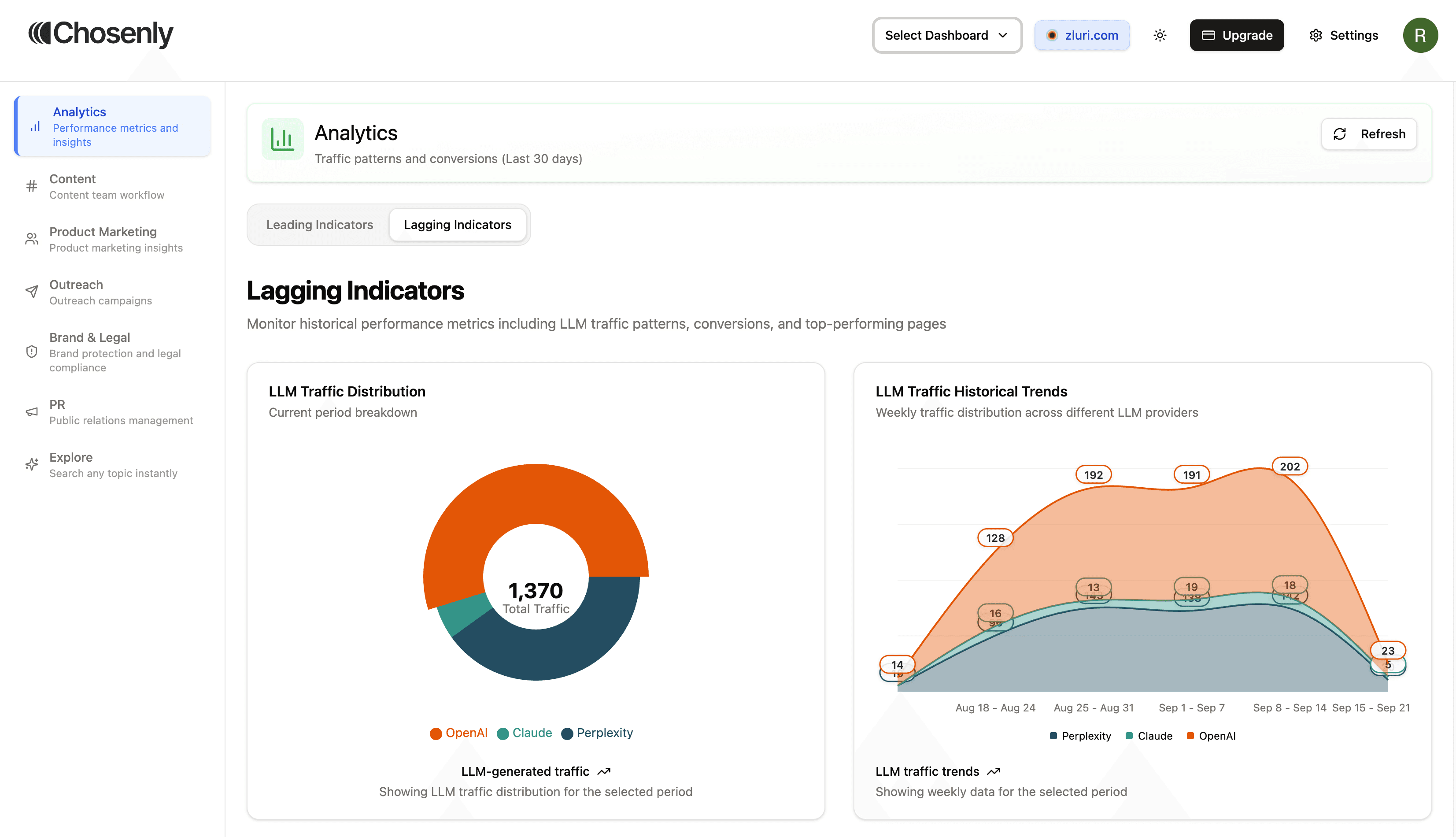Open Settings with the gear icon

tap(1315, 36)
